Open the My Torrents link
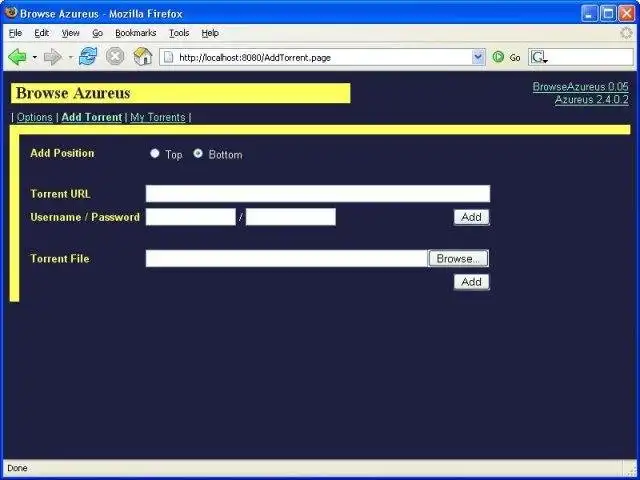Viewport: 640px width, 480px height. (x=158, y=118)
